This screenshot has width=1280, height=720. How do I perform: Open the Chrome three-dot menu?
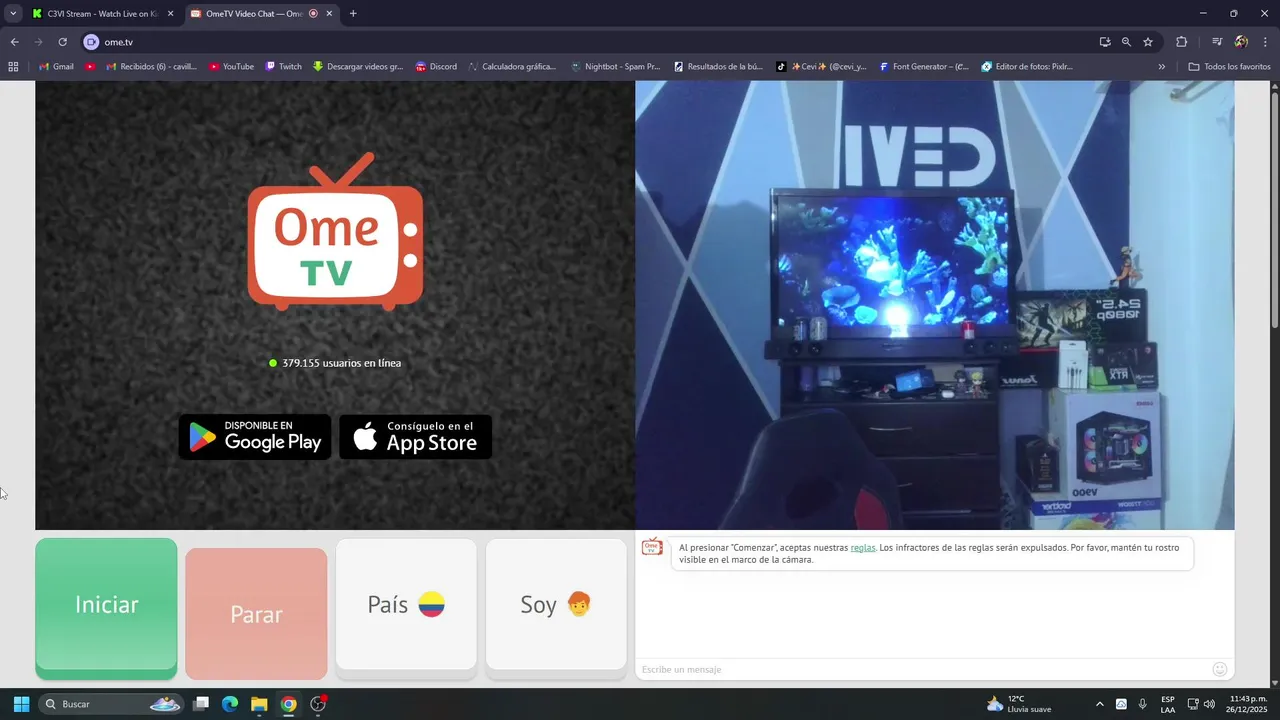[x=1265, y=42]
